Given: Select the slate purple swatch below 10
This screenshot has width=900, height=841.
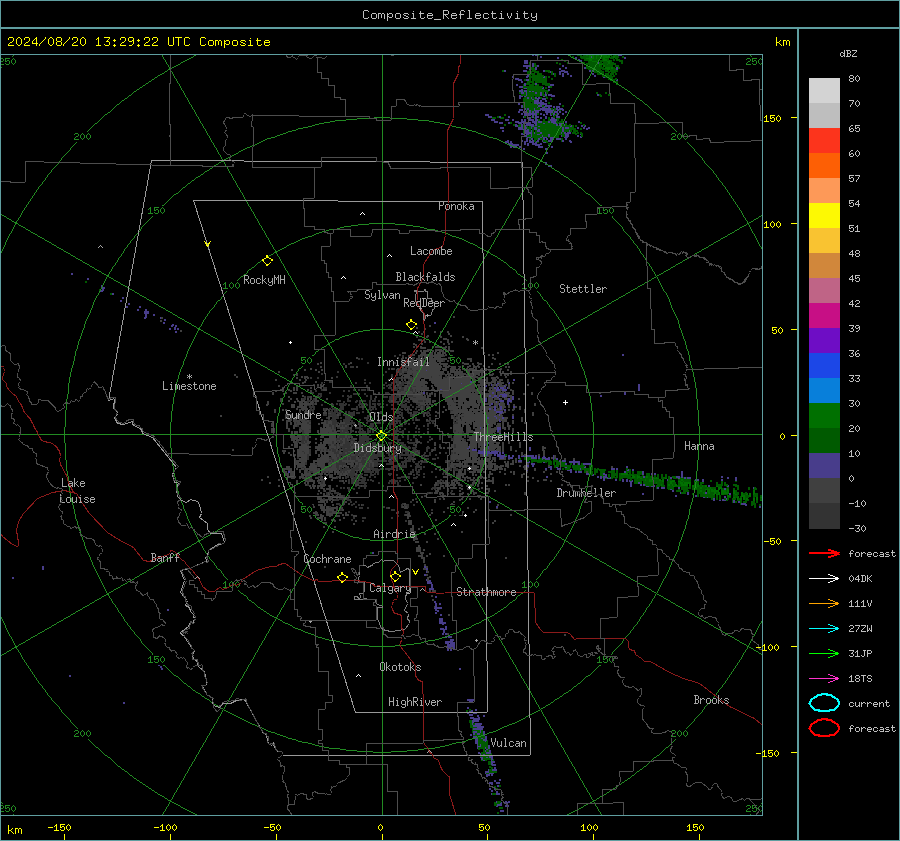Looking at the screenshot, I should coord(824,466).
